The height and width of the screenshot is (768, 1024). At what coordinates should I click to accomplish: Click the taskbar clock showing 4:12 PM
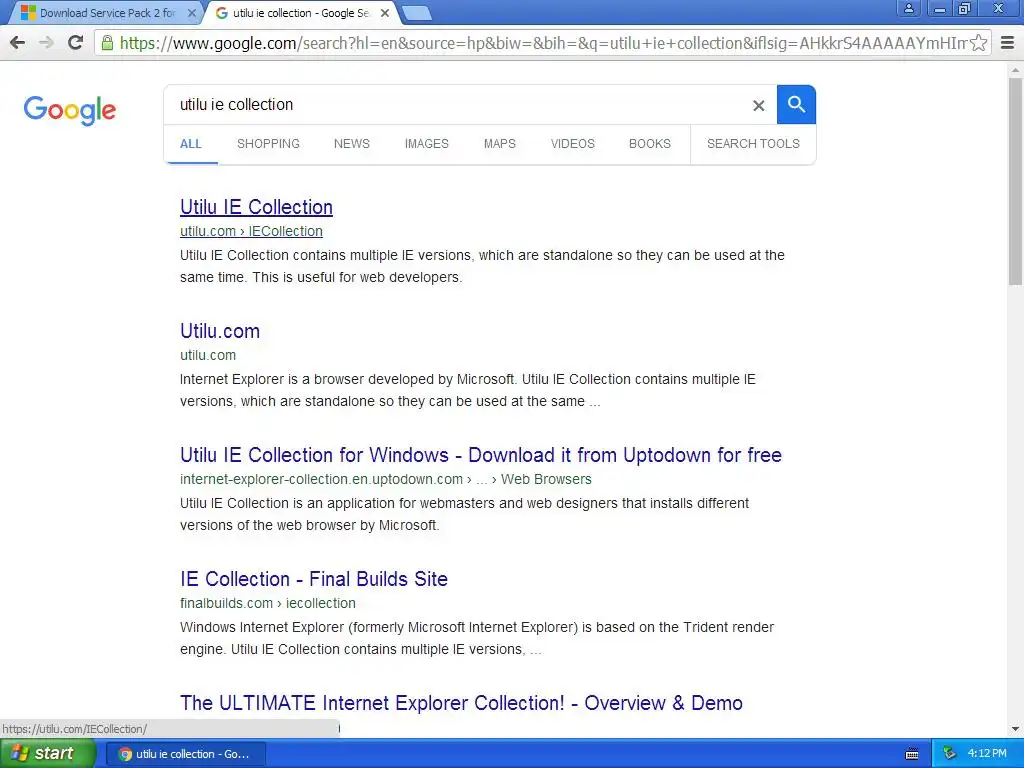click(x=987, y=754)
